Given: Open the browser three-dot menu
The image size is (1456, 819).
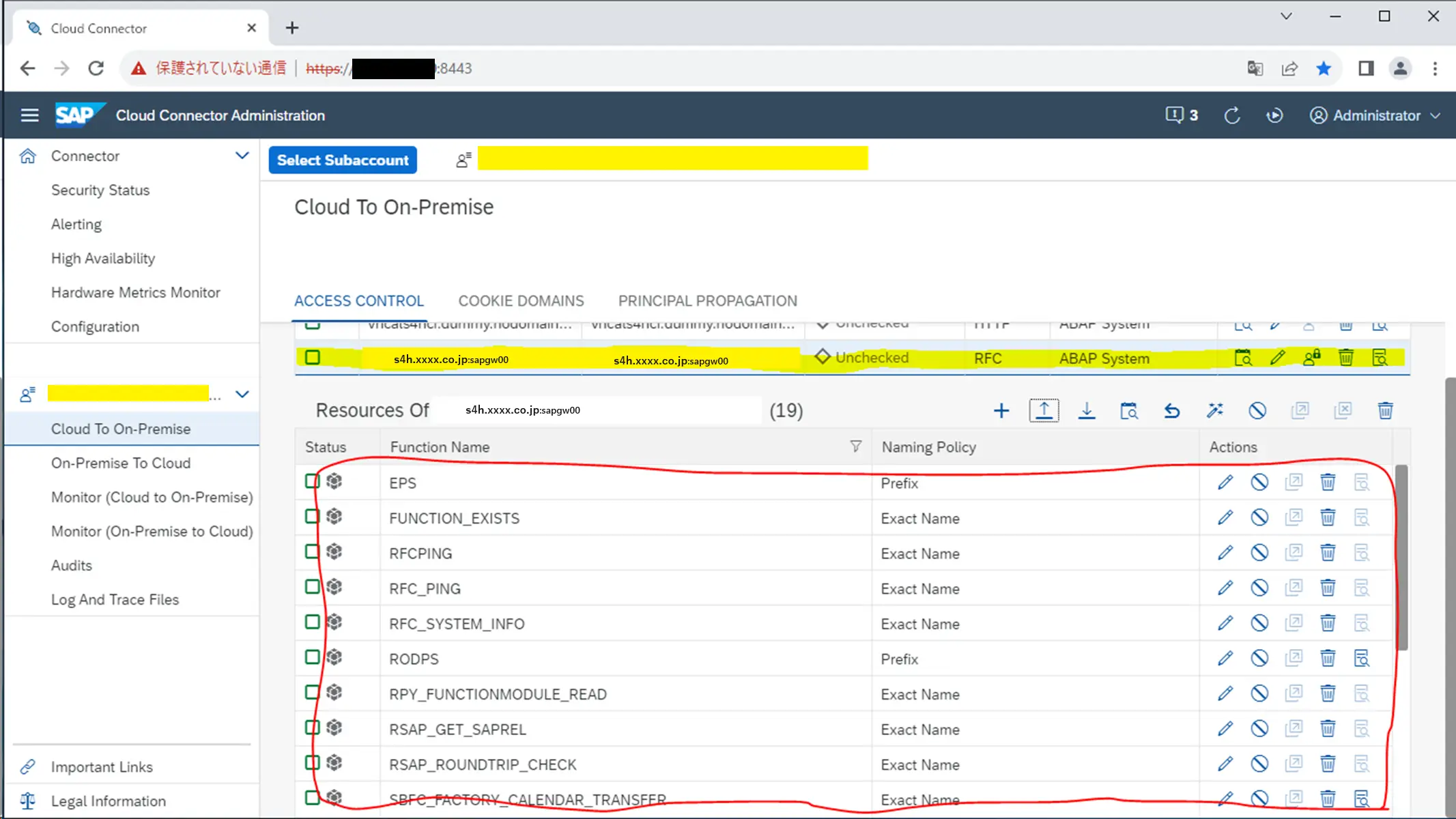Looking at the screenshot, I should tap(1435, 68).
